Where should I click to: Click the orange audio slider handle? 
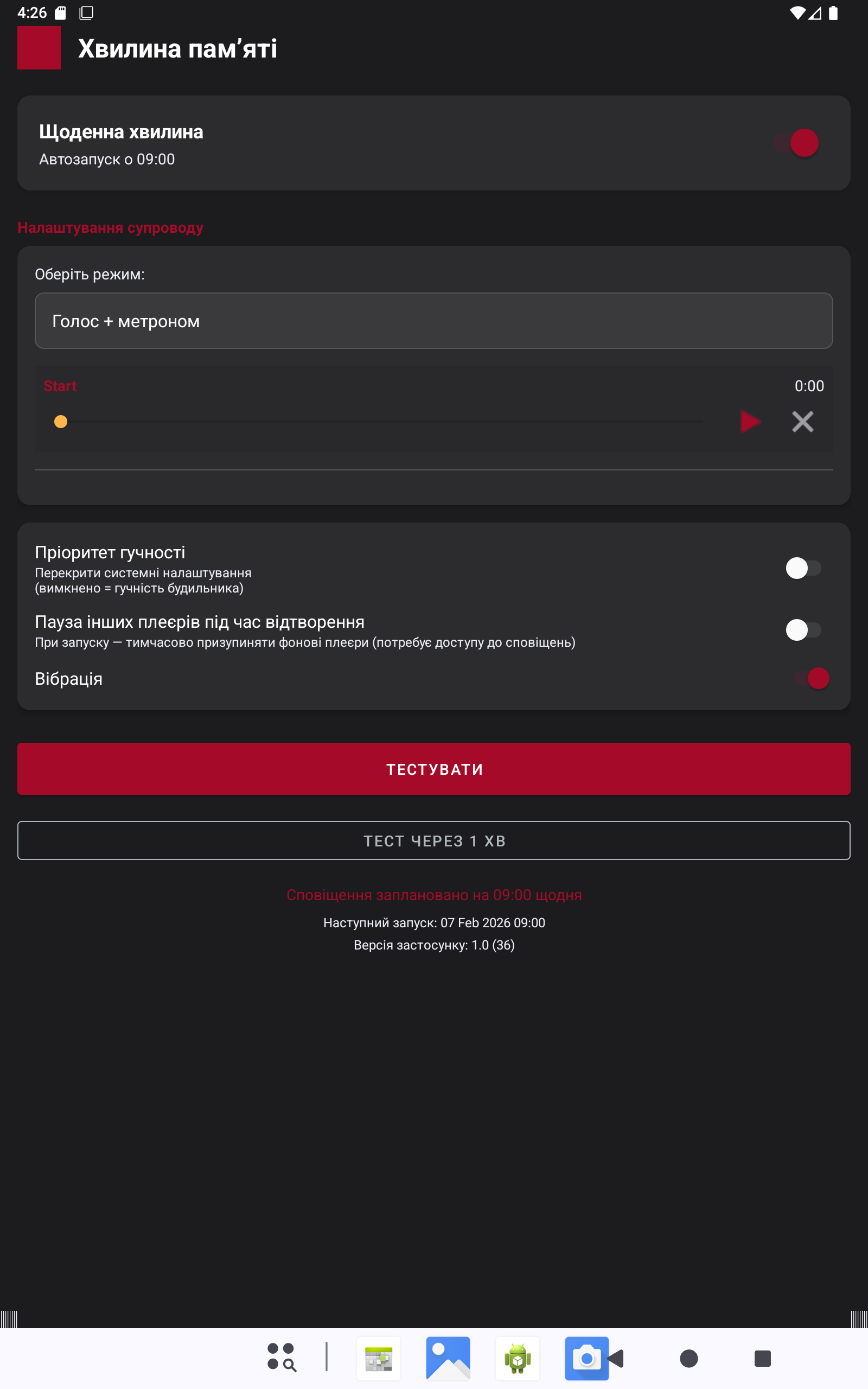(61, 422)
